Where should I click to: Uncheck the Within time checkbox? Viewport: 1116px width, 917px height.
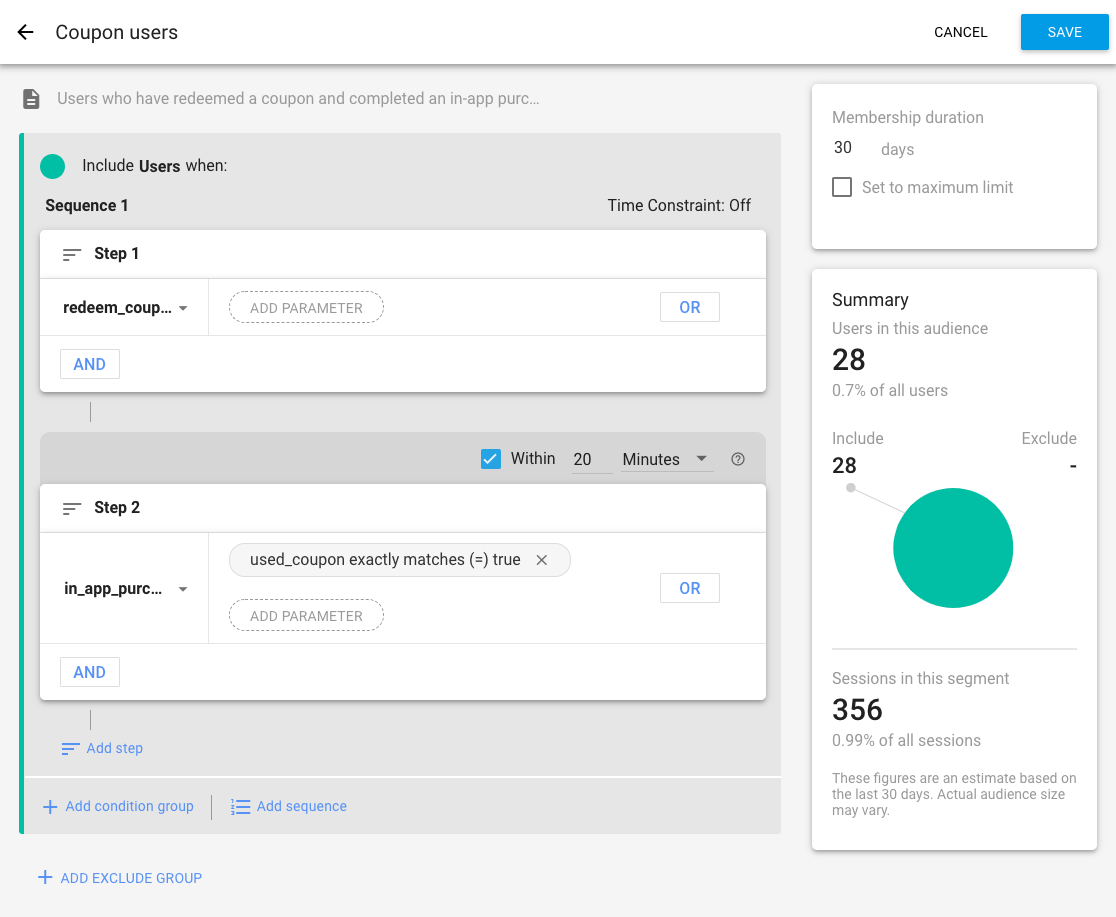[491, 459]
